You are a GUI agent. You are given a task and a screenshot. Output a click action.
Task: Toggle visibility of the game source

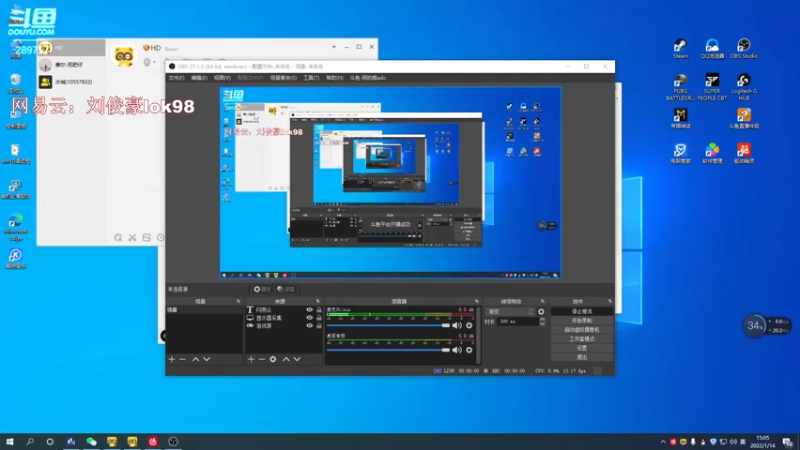tap(309, 326)
